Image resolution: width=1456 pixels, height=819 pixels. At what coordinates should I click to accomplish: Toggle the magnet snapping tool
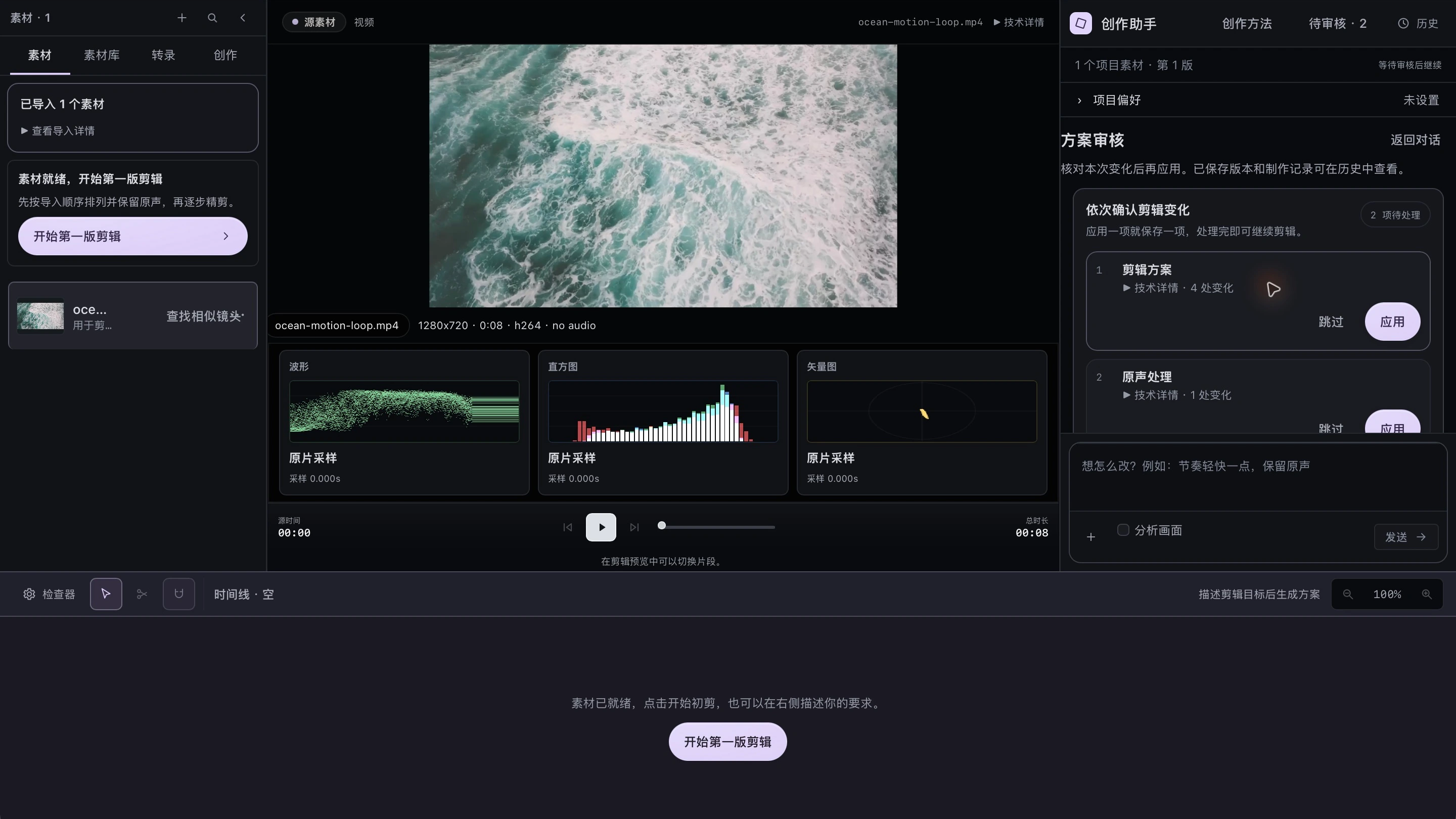point(178,594)
